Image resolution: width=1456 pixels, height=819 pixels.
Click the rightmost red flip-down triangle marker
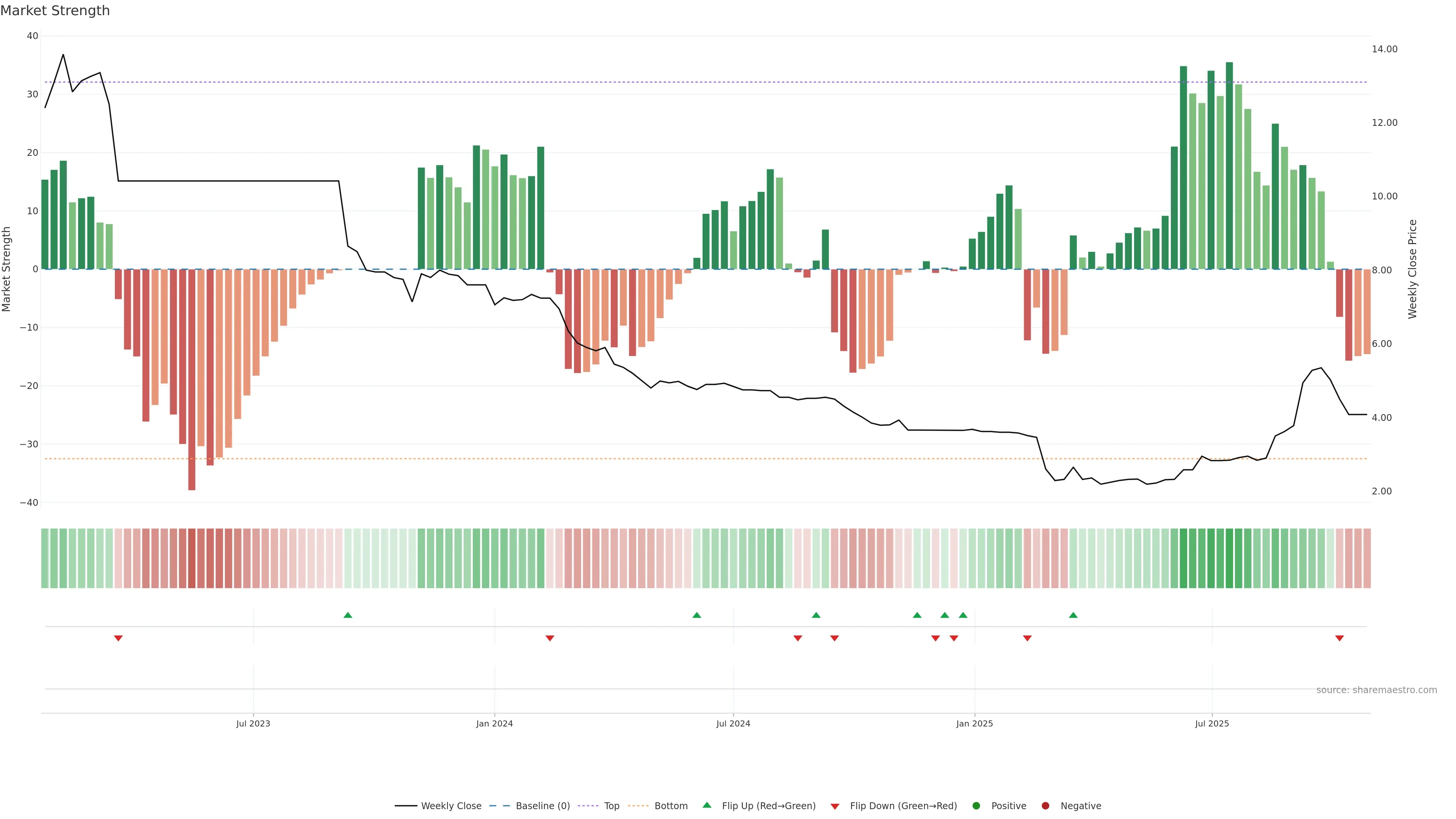1339,638
